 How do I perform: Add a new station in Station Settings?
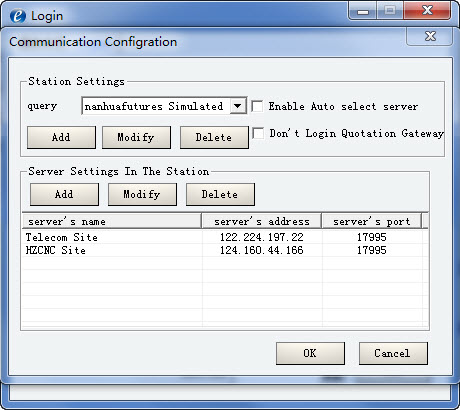point(61,137)
